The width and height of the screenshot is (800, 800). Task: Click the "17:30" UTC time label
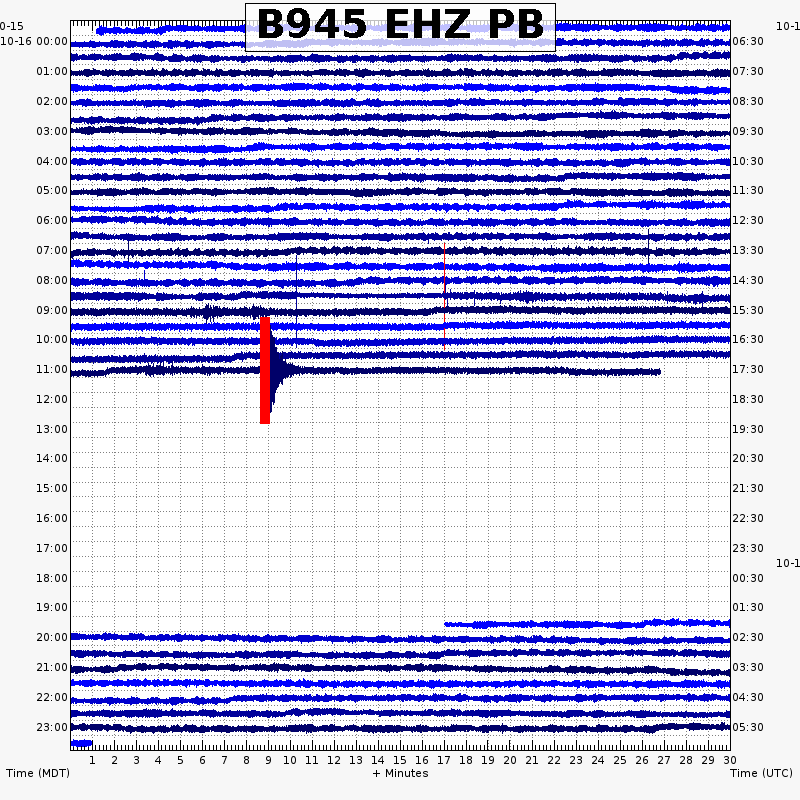748,369
